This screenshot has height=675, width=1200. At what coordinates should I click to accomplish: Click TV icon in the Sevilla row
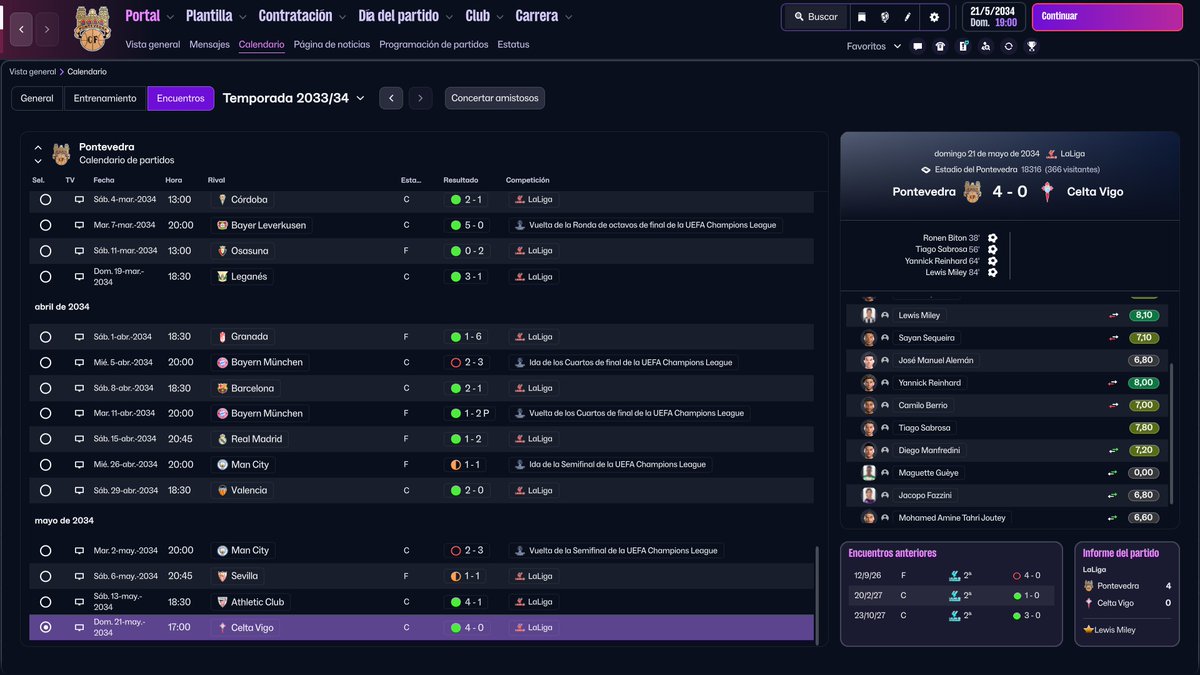(79, 576)
